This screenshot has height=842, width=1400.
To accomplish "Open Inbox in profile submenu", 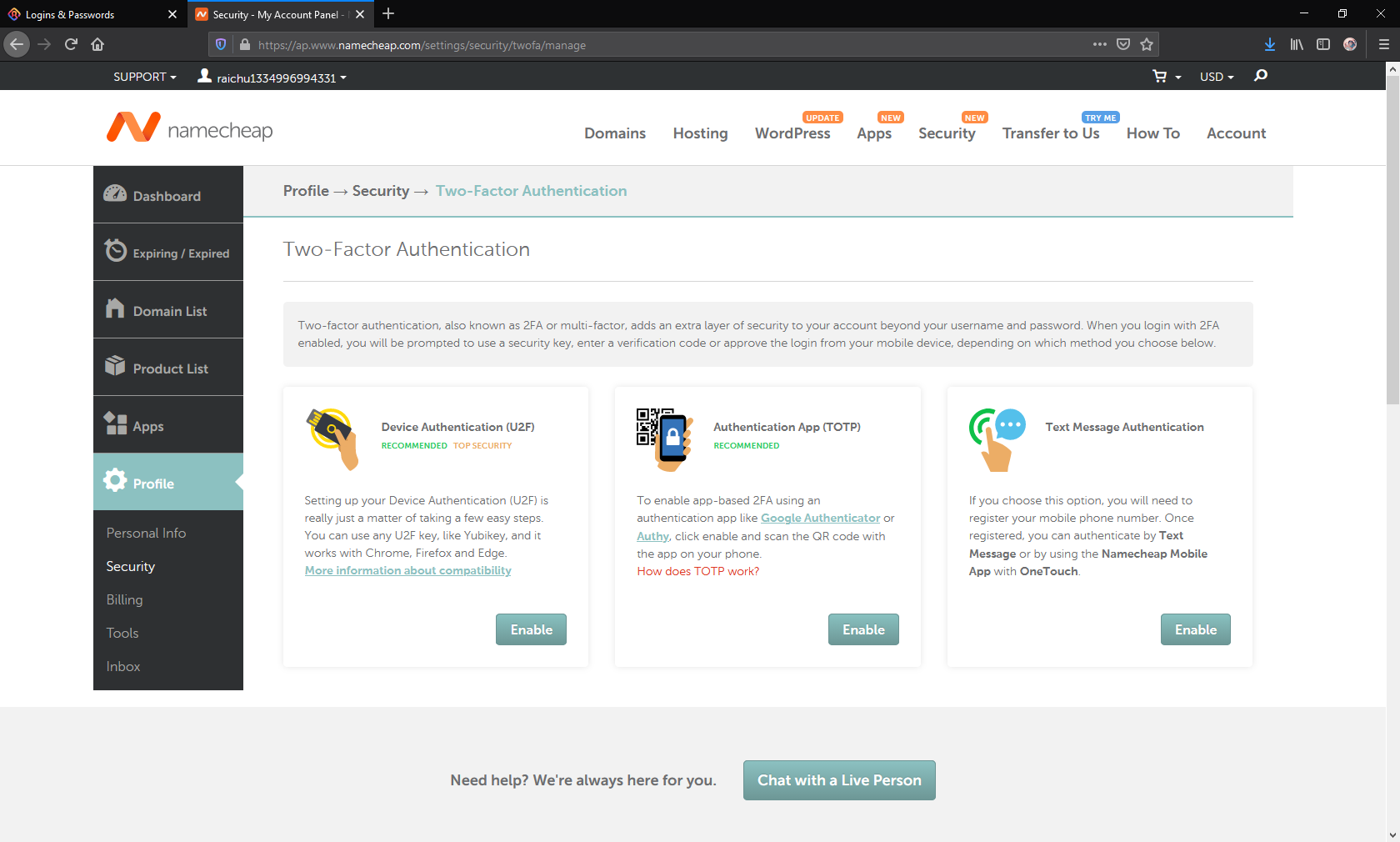I will [x=123, y=666].
